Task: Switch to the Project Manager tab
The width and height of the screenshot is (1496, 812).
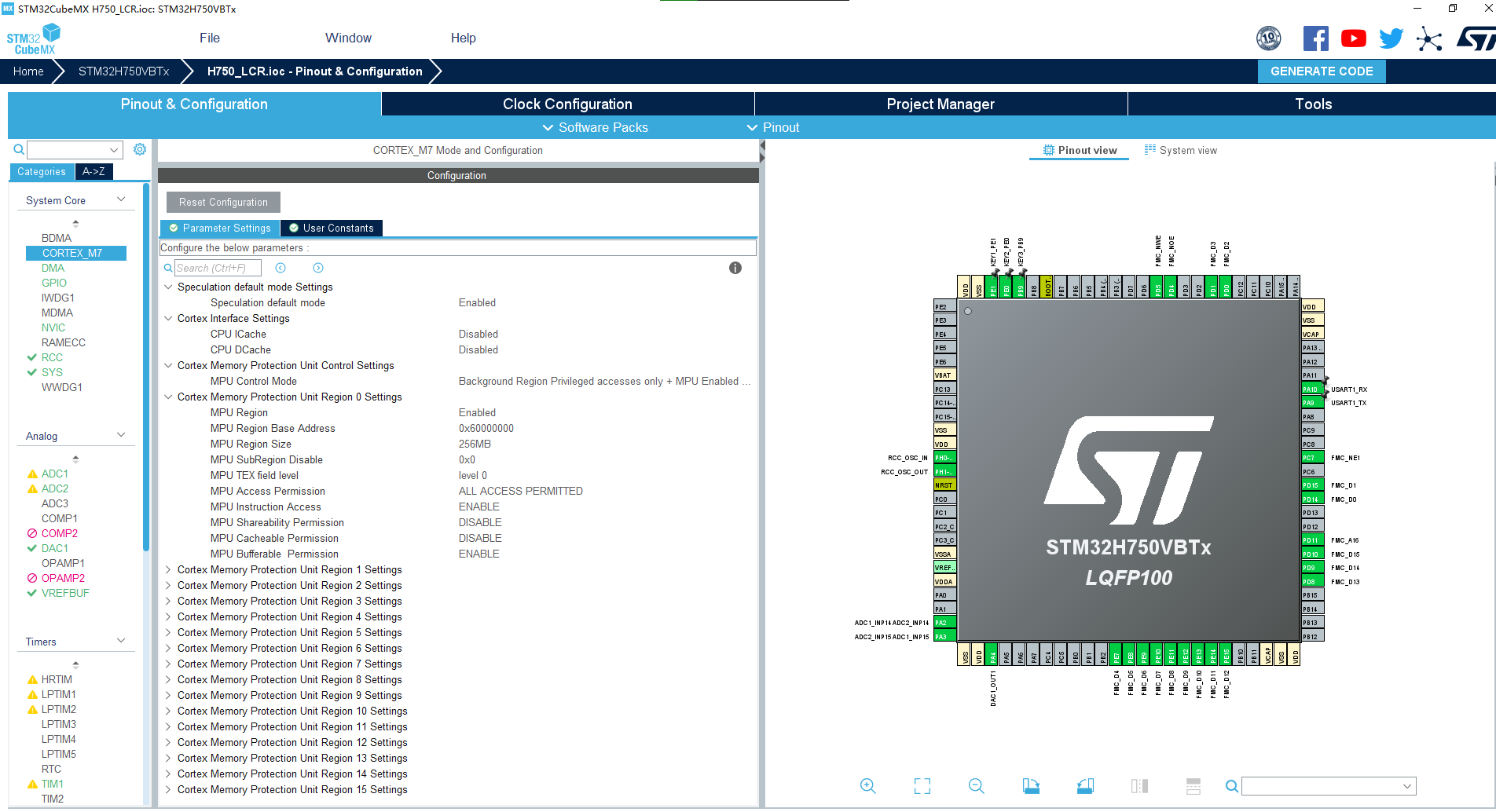Action: 940,103
